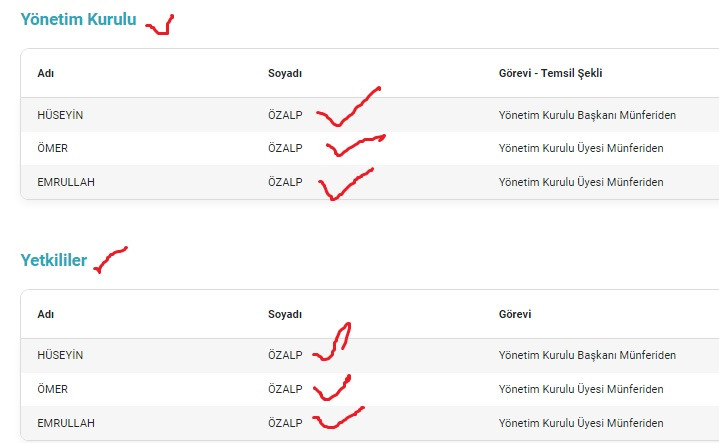The height and width of the screenshot is (443, 719).
Task: Select the Soyadı column header in Yönetim Kurulu table
Action: [x=285, y=73]
